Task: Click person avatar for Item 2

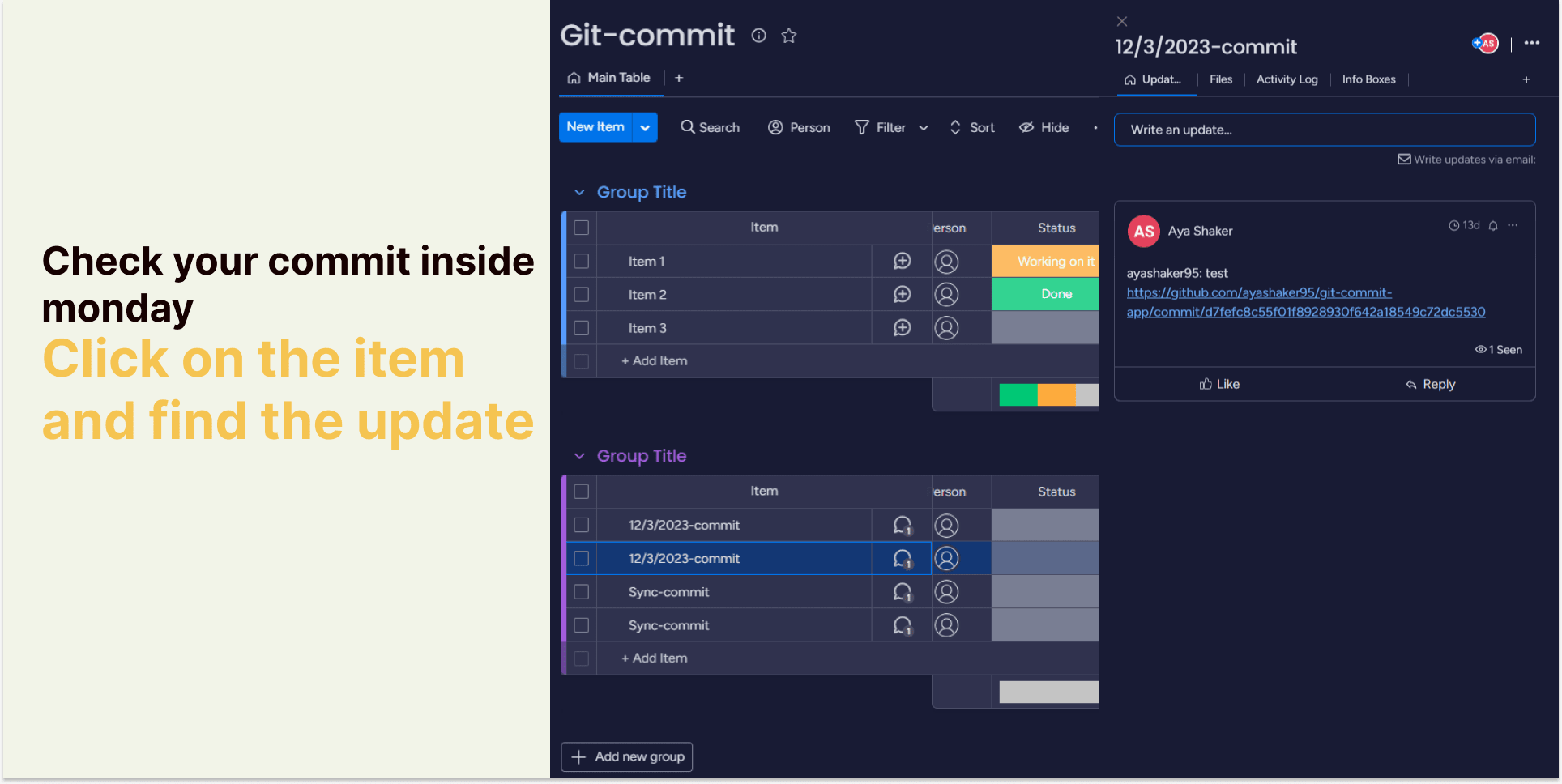Action: tap(946, 294)
